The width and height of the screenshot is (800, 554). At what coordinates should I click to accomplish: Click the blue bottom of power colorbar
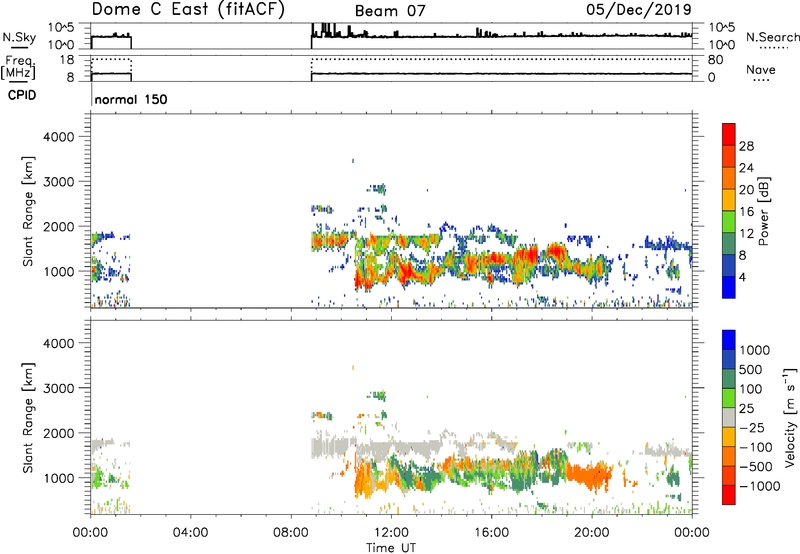(729, 287)
